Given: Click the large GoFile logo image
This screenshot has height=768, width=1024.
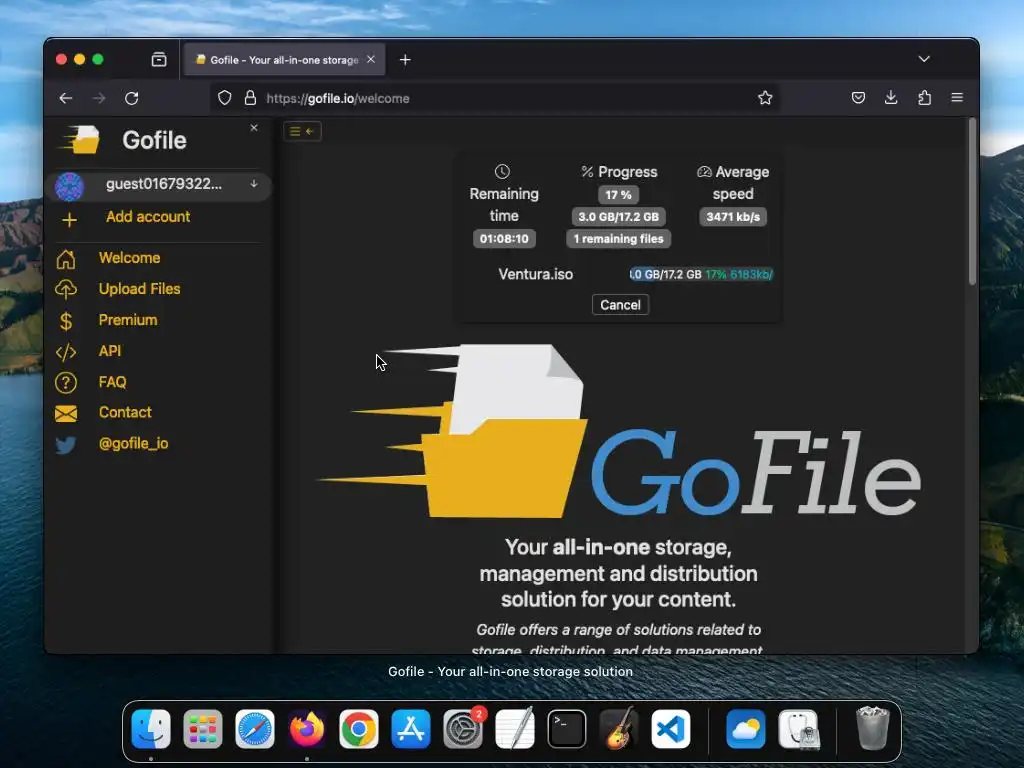Looking at the screenshot, I should (x=618, y=432).
